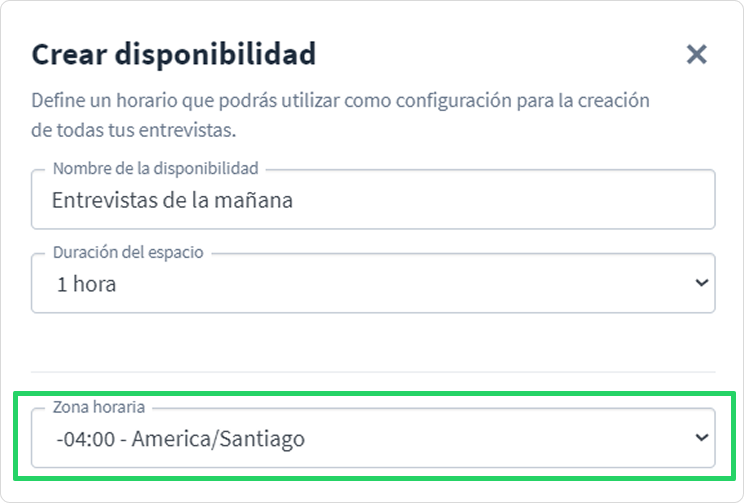Screen dimensions: 744x503
Task: Click the chevron arrow in Zona horaria
Action: pyautogui.click(x=702, y=437)
